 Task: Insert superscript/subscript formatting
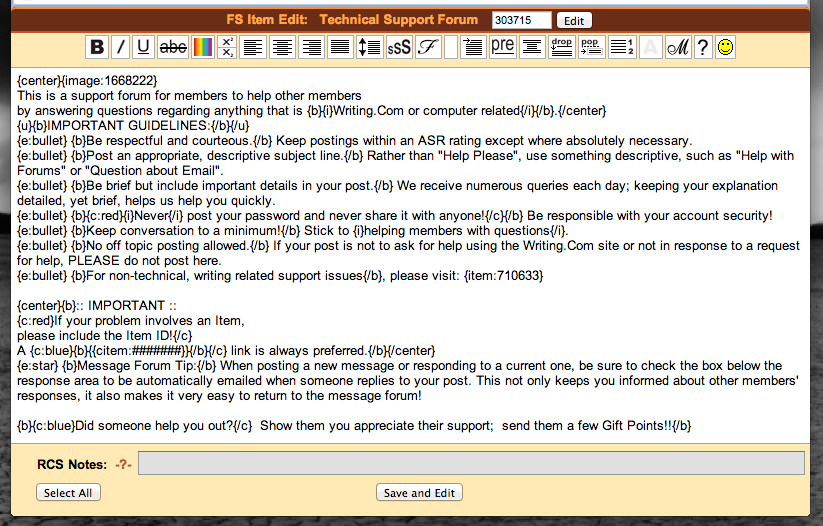227,47
